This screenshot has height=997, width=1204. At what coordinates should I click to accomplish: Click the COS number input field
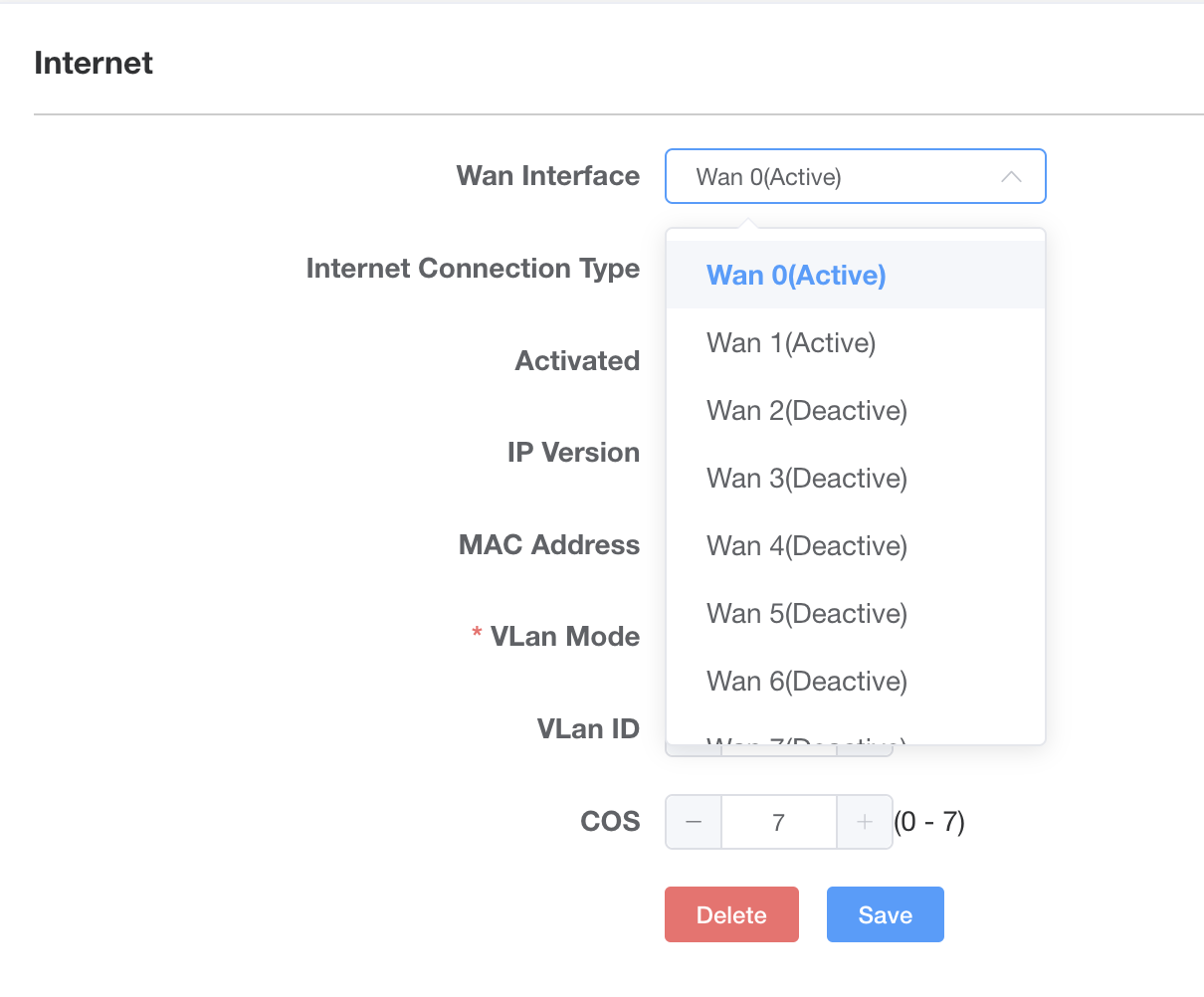778,822
